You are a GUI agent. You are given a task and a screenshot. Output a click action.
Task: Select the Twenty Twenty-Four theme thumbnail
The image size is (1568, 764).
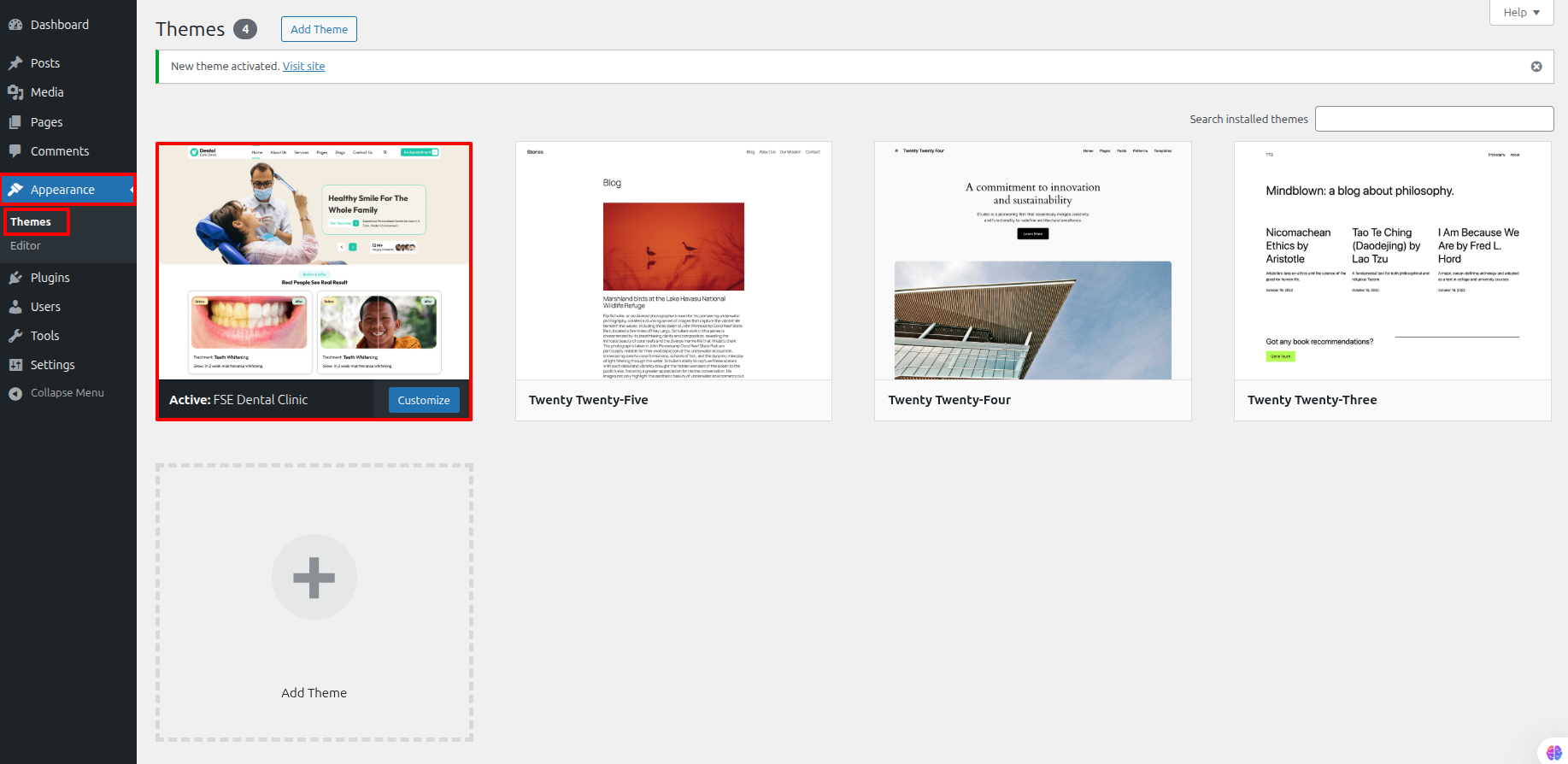click(x=1032, y=261)
